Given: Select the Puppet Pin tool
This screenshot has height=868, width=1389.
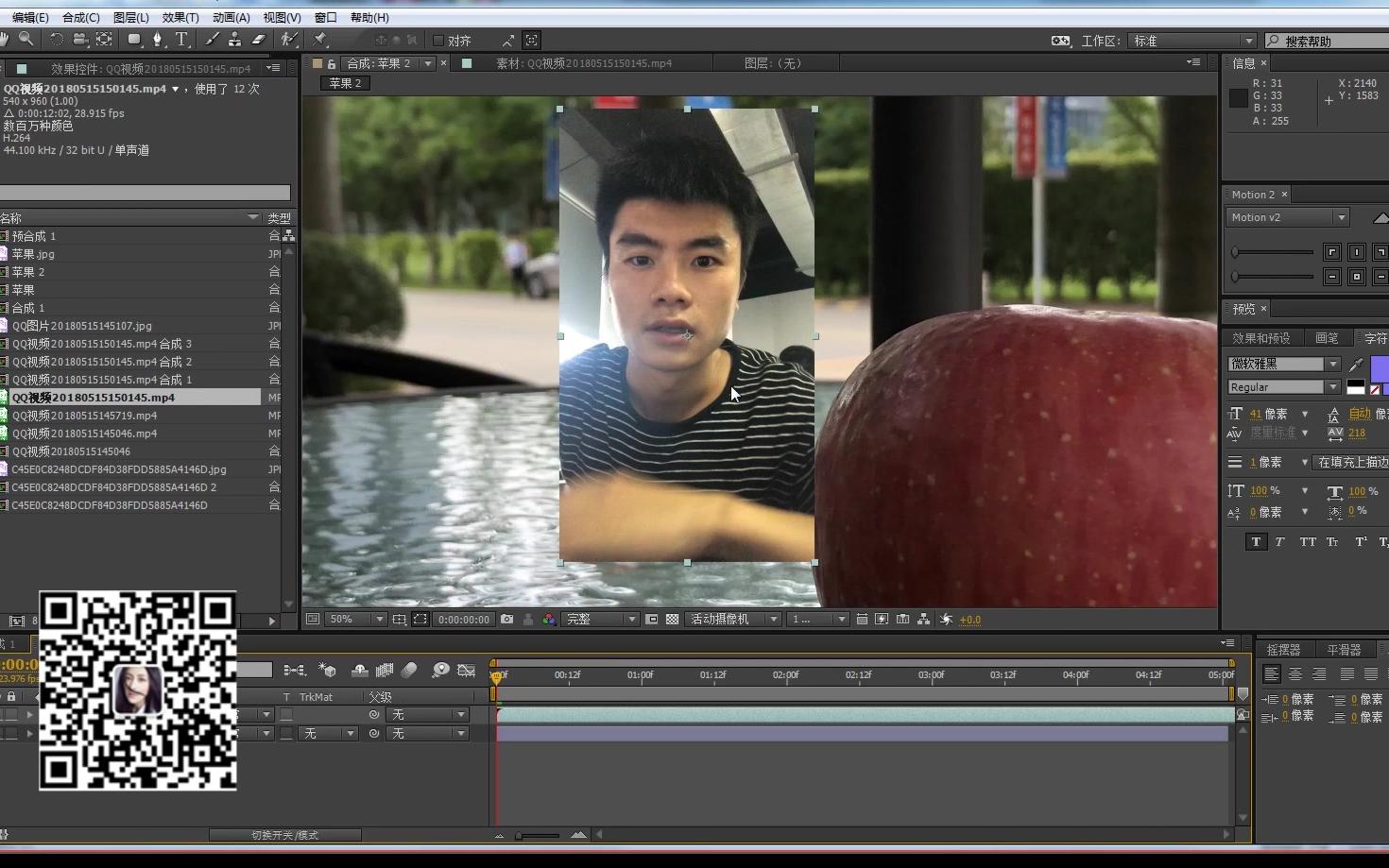Looking at the screenshot, I should [x=320, y=39].
